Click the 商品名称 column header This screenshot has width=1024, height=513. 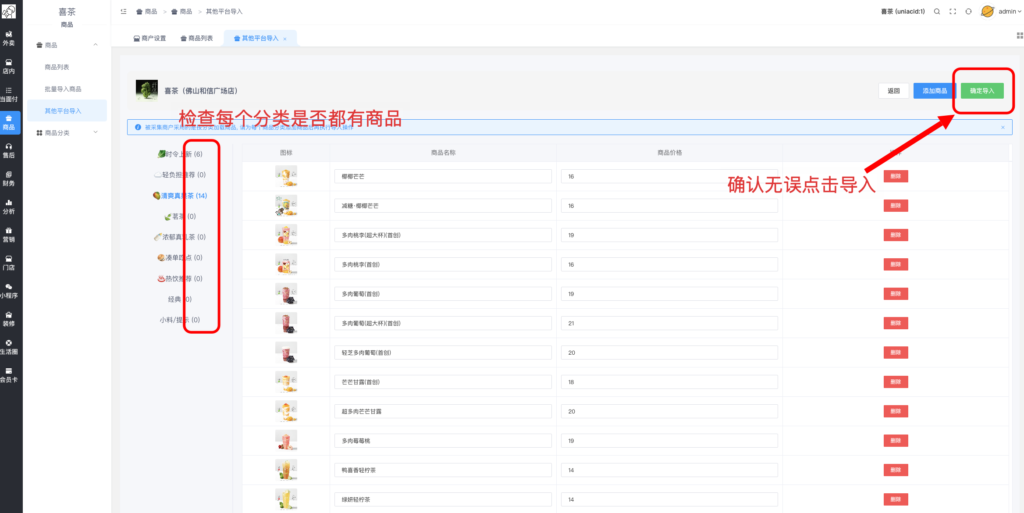[x=443, y=152]
